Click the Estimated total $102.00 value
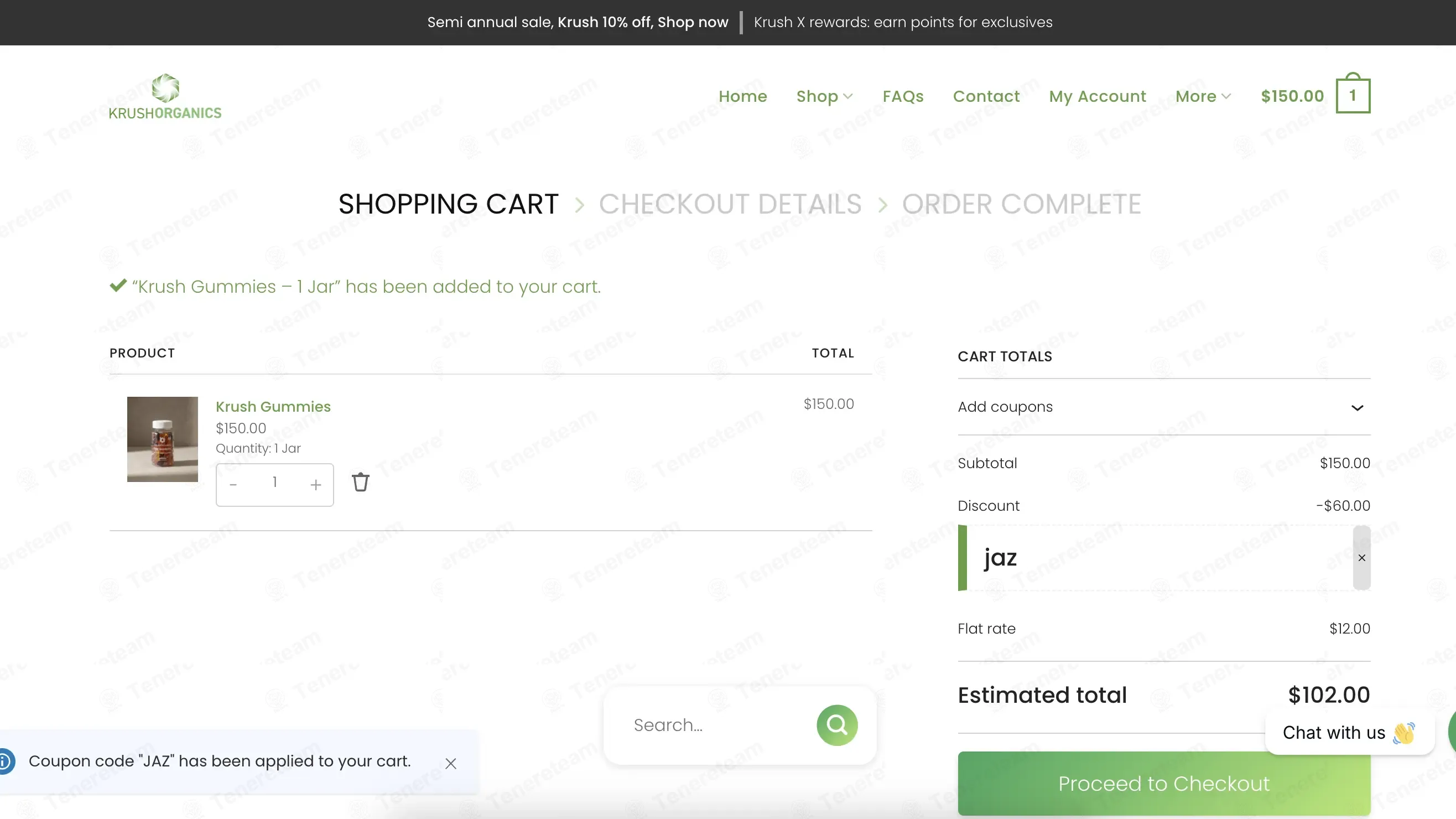This screenshot has height=819, width=1456. pos(1328,694)
